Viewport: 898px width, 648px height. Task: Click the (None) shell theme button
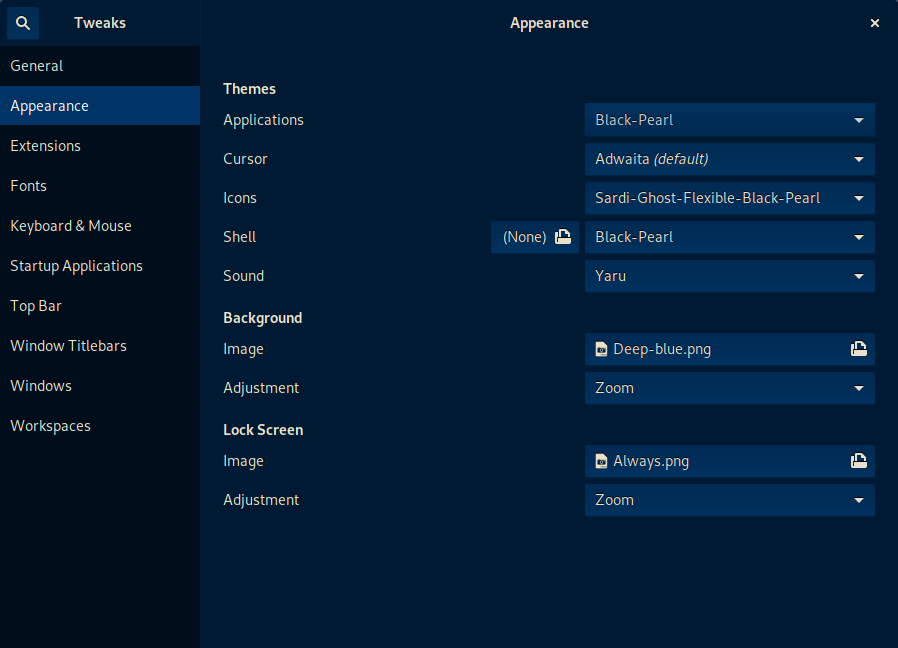pyautogui.click(x=535, y=237)
